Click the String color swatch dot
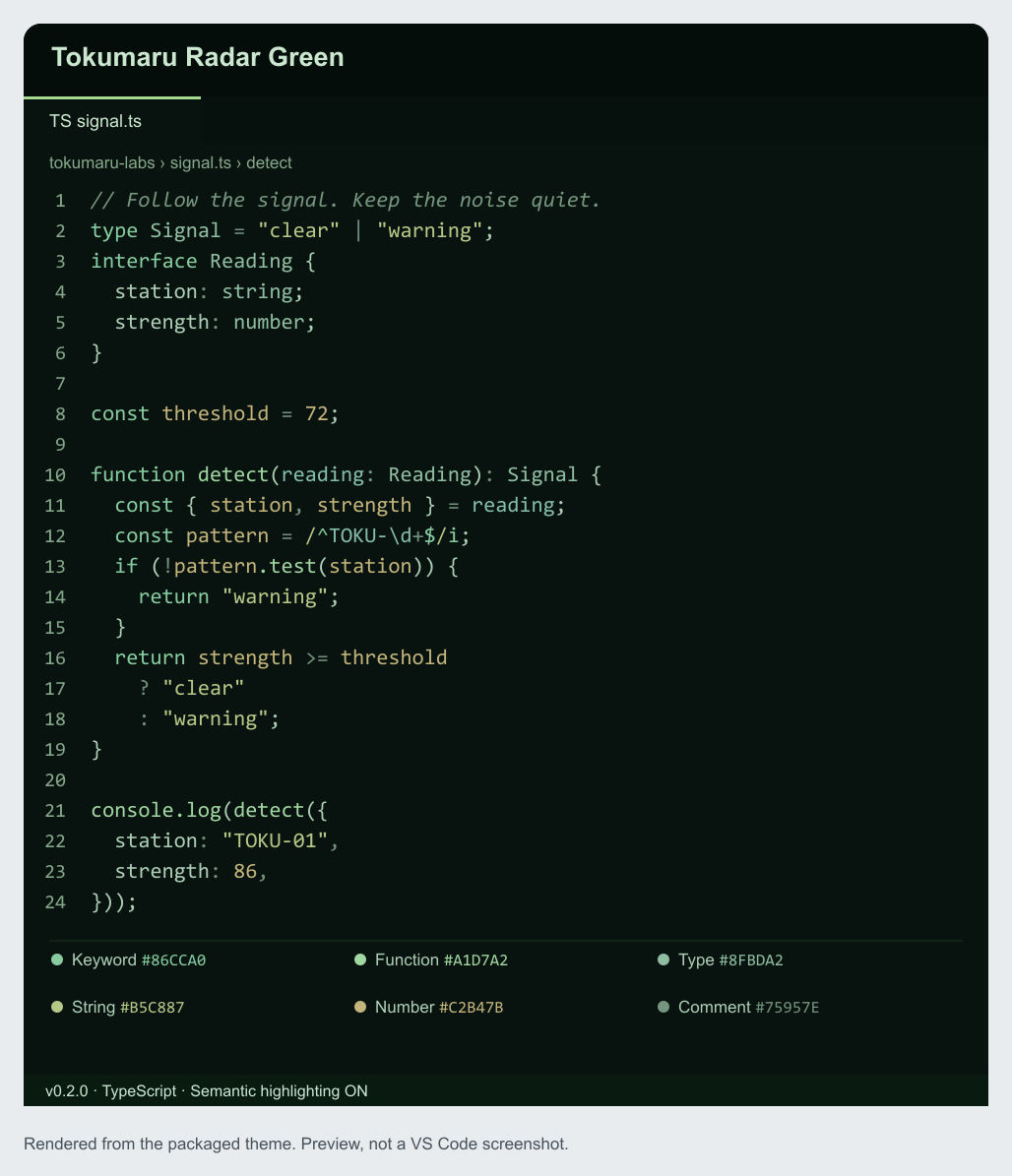The image size is (1012, 1176). pyautogui.click(x=57, y=1008)
